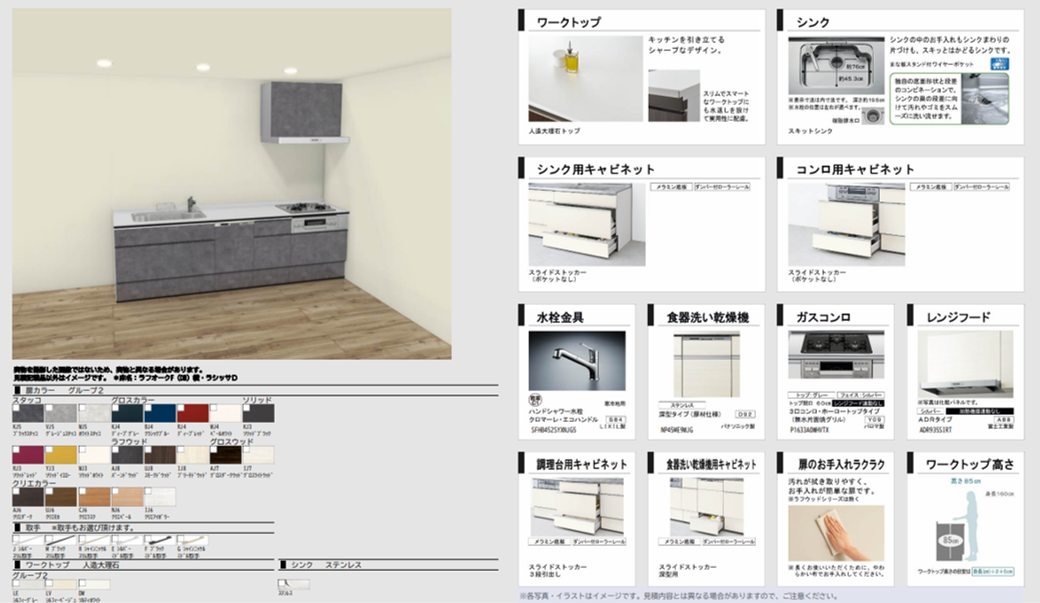Click the シンク section heading
The image size is (1040, 603).
(x=813, y=21)
